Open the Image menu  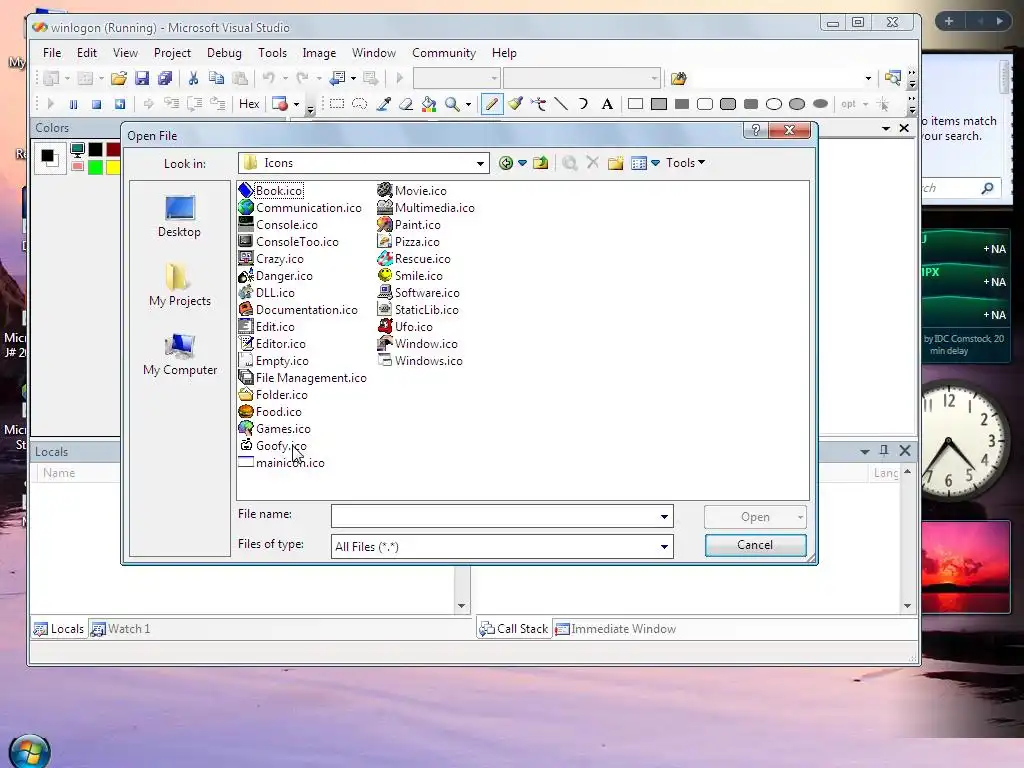[319, 53]
